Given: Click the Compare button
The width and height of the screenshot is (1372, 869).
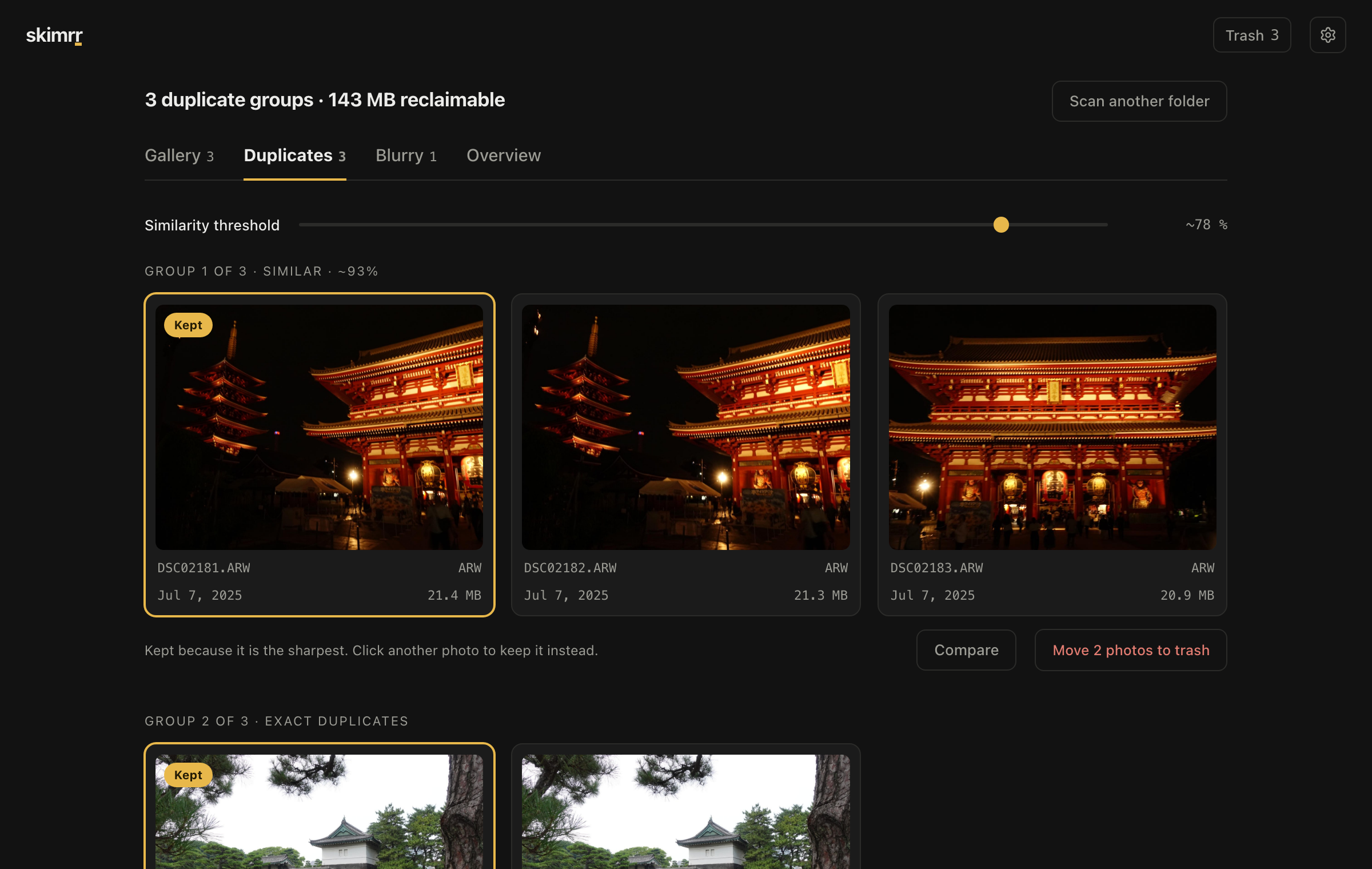Looking at the screenshot, I should click(966, 650).
